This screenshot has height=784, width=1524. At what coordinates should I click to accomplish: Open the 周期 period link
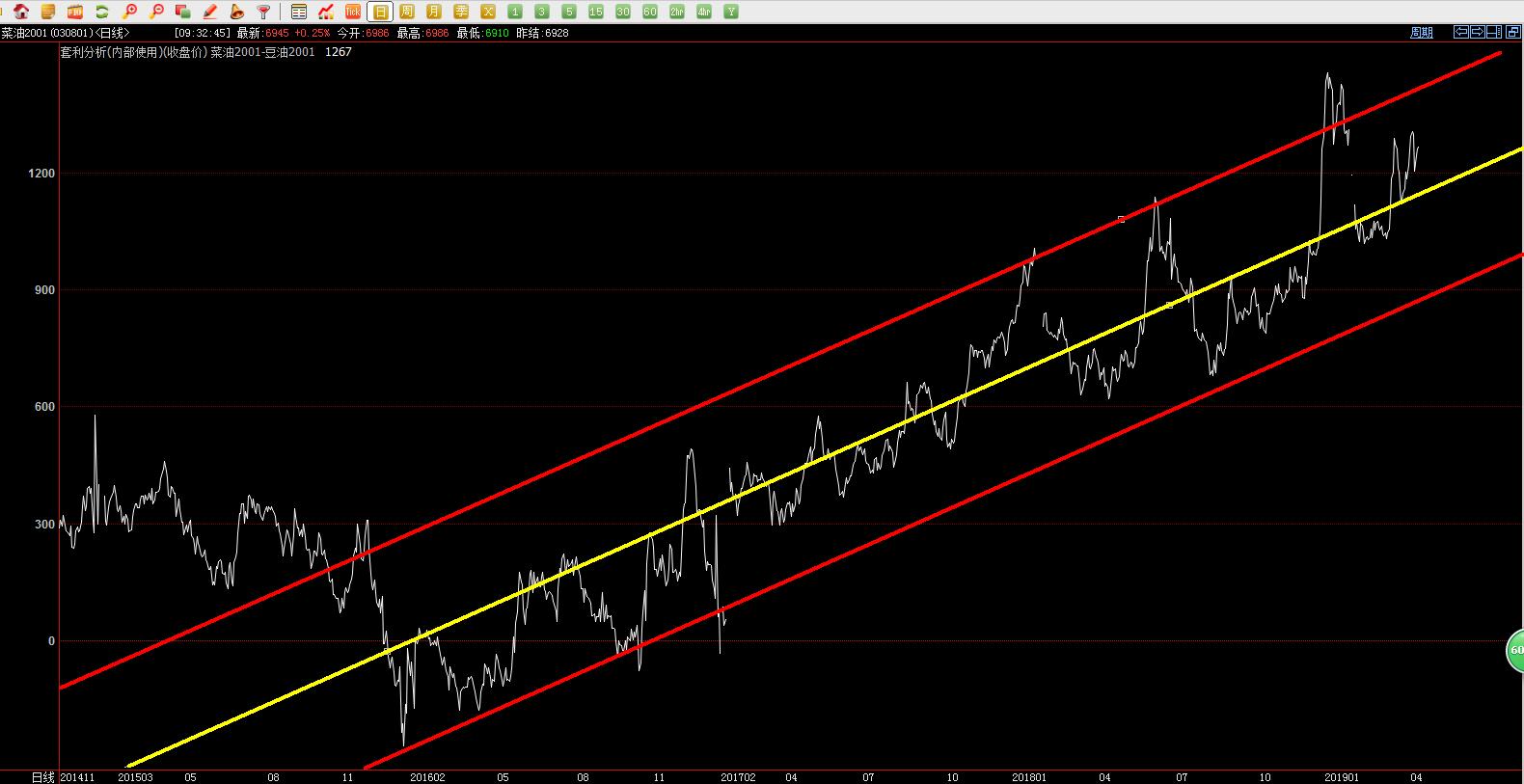click(1422, 33)
